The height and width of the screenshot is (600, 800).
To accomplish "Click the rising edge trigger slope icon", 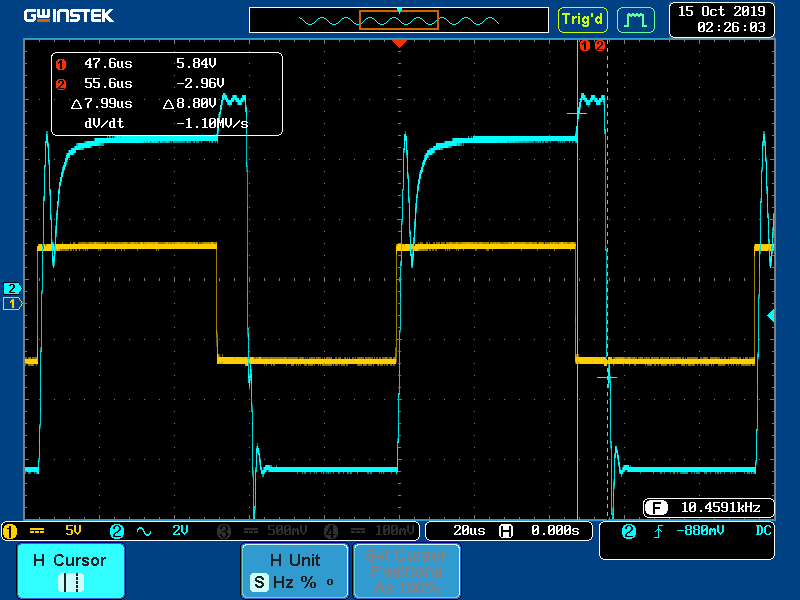I will point(658,532).
